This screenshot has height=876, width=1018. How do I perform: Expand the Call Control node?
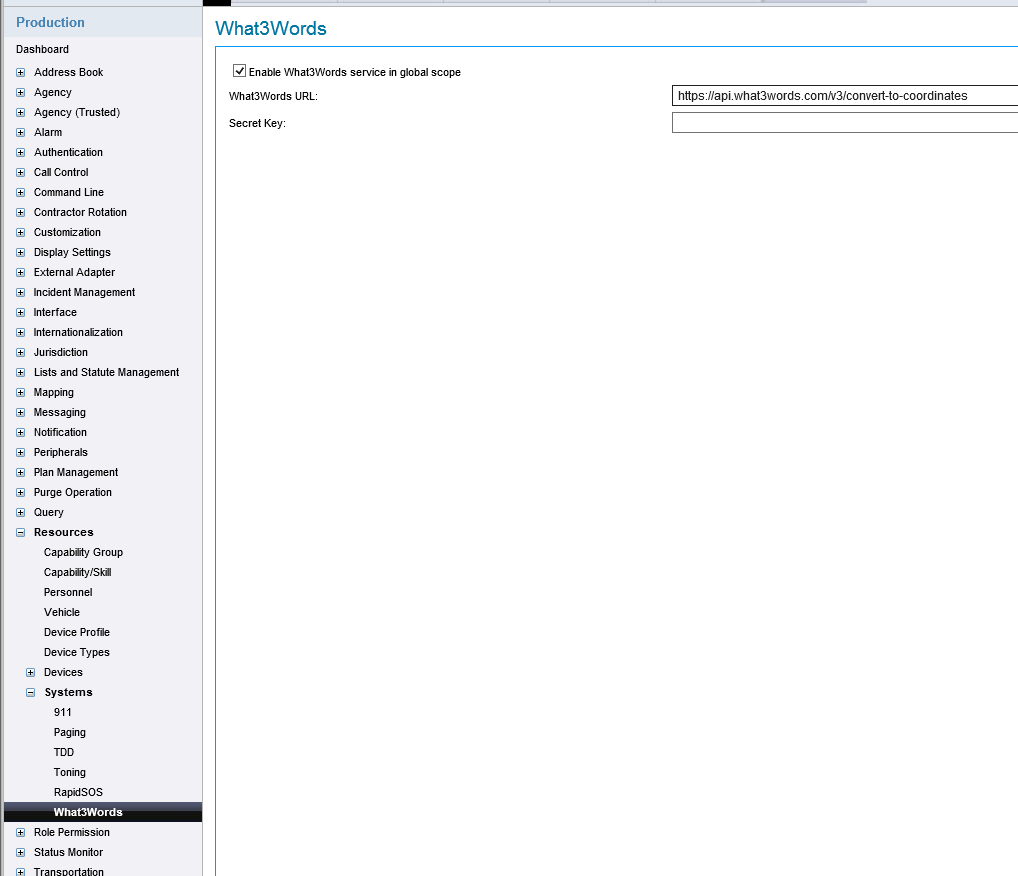(x=21, y=173)
